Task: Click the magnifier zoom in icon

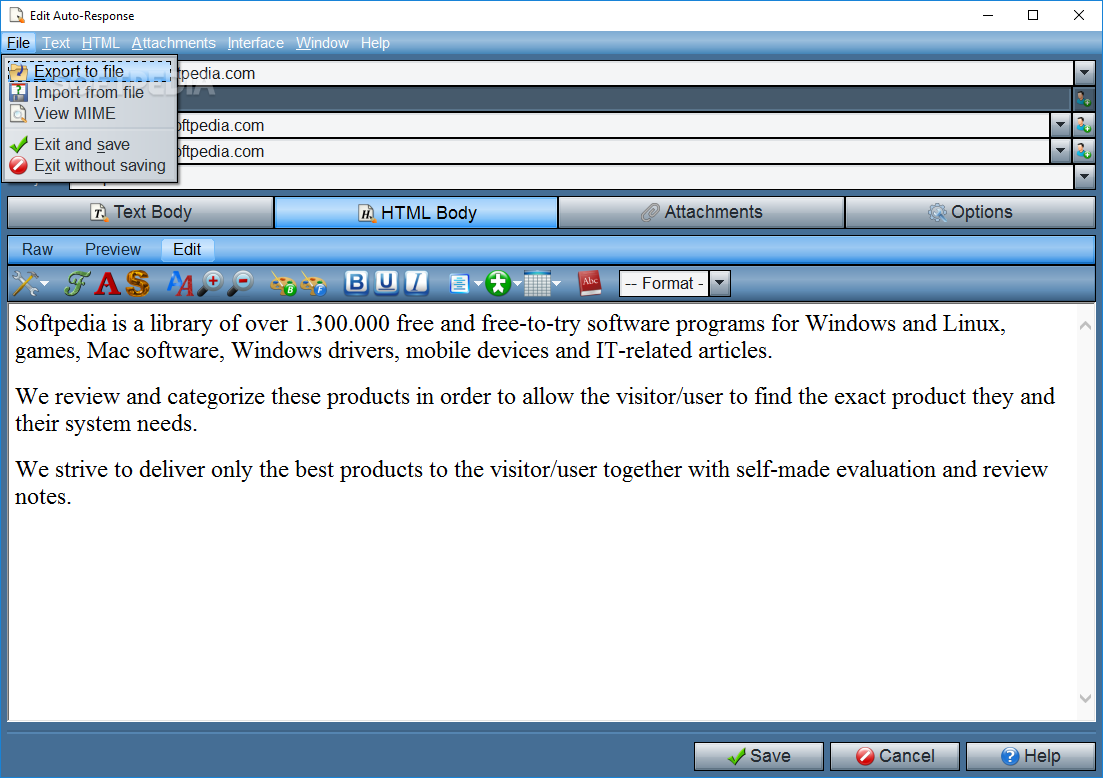Action: 210,283
